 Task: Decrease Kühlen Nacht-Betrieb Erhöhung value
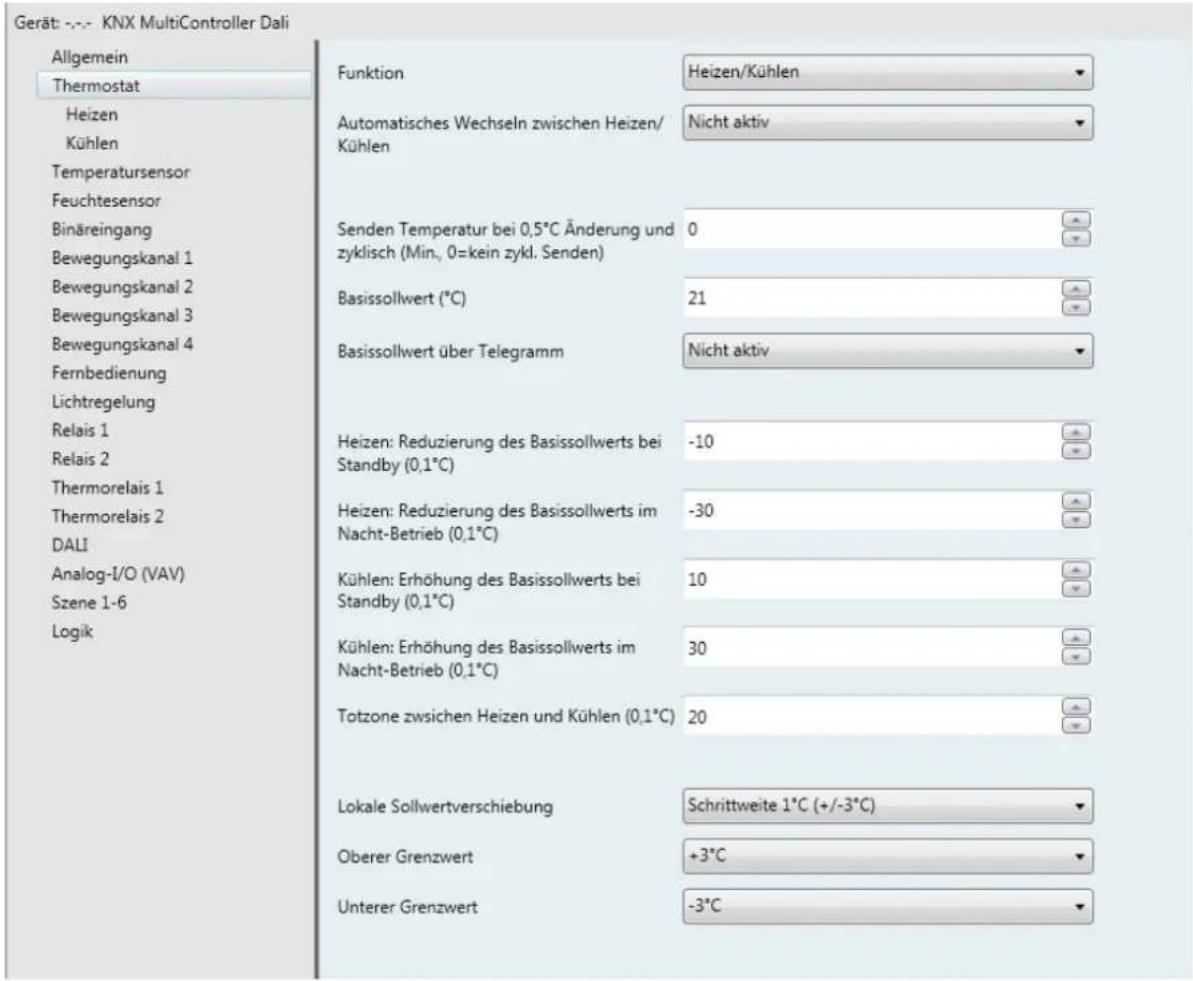coord(1076,656)
